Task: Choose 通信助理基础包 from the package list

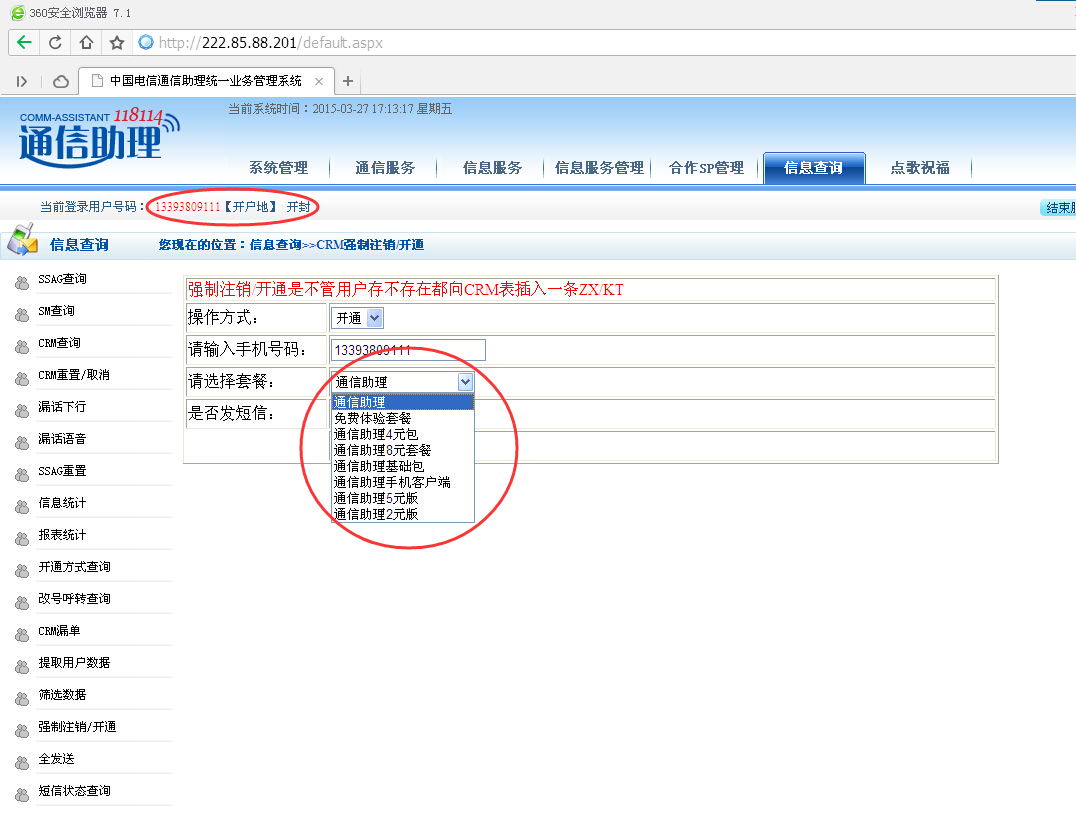Action: click(x=403, y=466)
